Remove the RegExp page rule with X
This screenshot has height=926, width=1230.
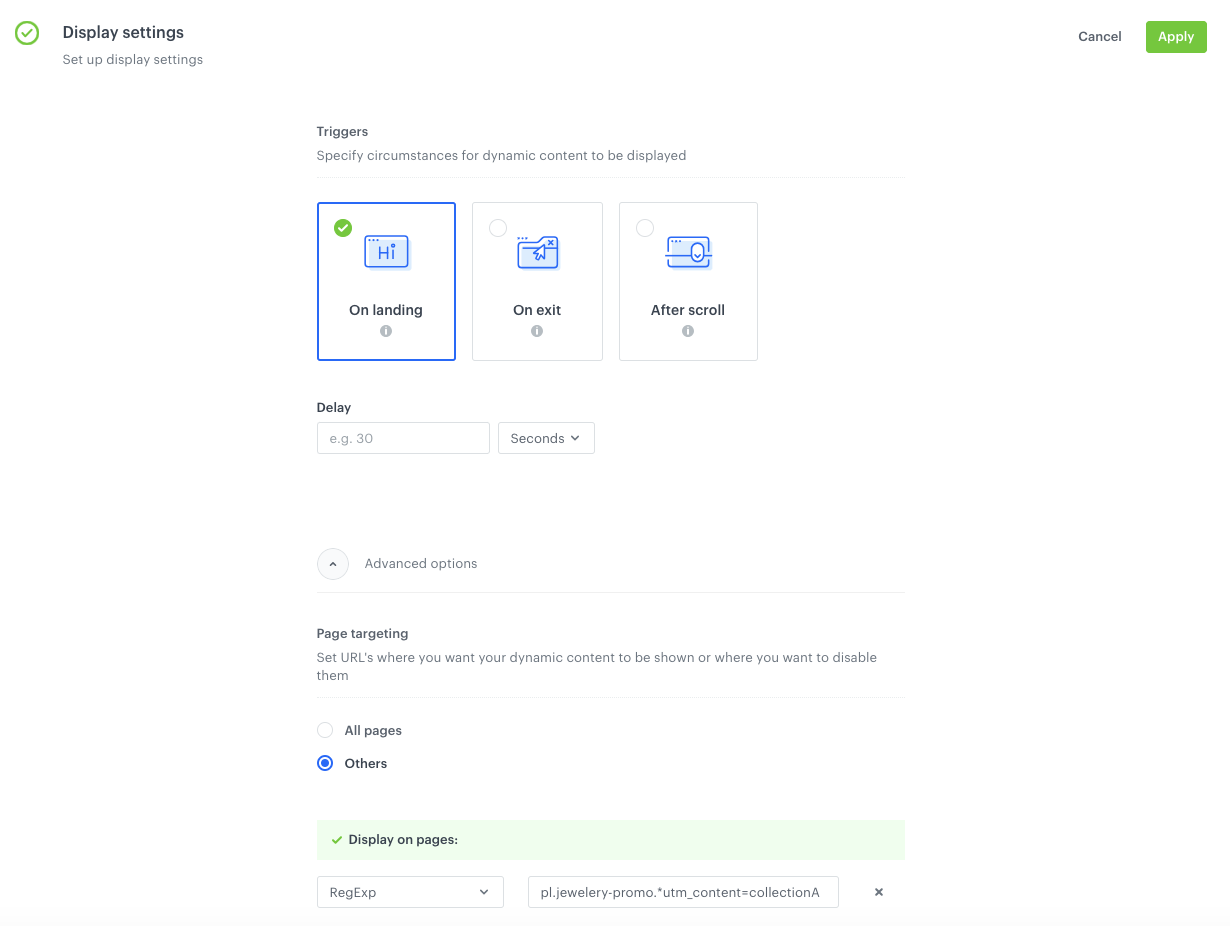point(879,892)
